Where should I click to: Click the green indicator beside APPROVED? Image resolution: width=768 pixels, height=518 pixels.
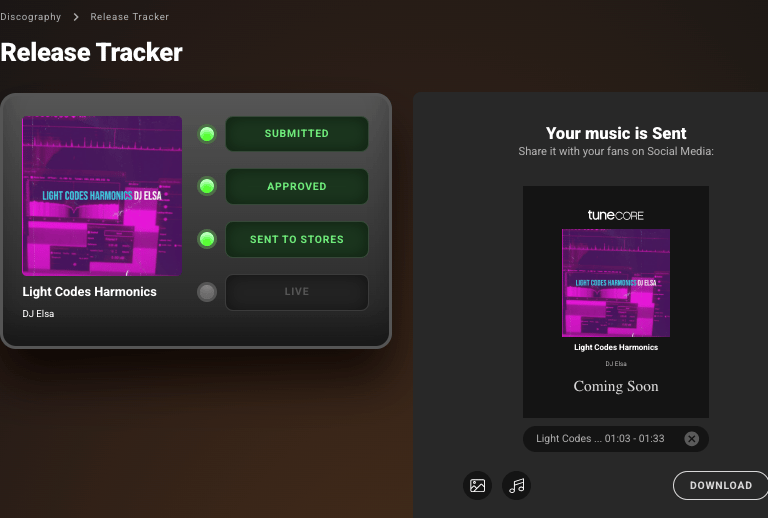(207, 186)
